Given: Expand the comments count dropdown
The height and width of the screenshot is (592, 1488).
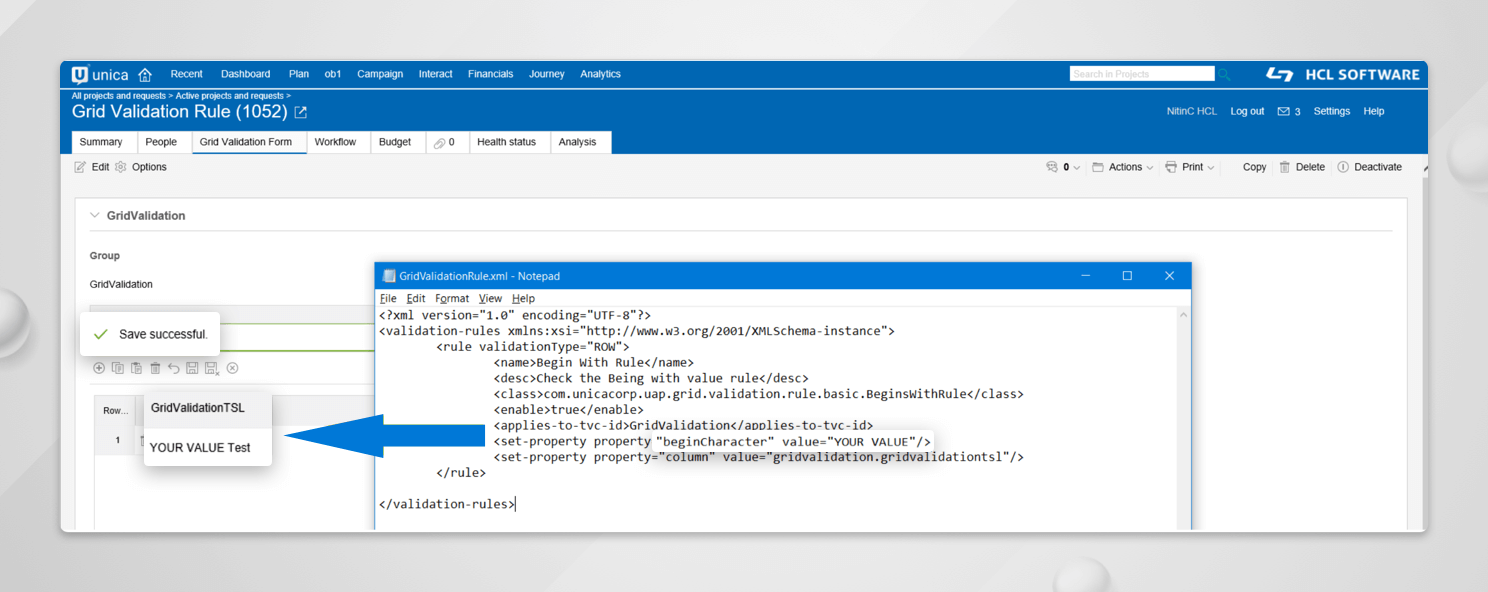Looking at the screenshot, I should click(x=1063, y=167).
